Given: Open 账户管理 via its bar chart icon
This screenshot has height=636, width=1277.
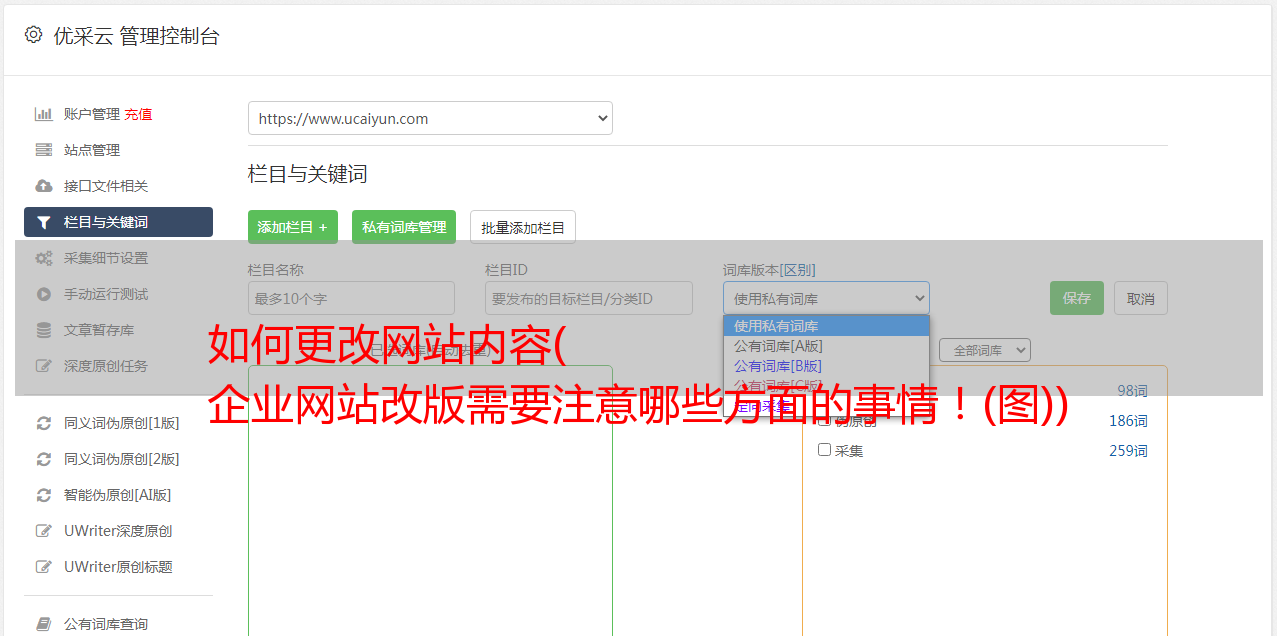Looking at the screenshot, I should 44,114.
